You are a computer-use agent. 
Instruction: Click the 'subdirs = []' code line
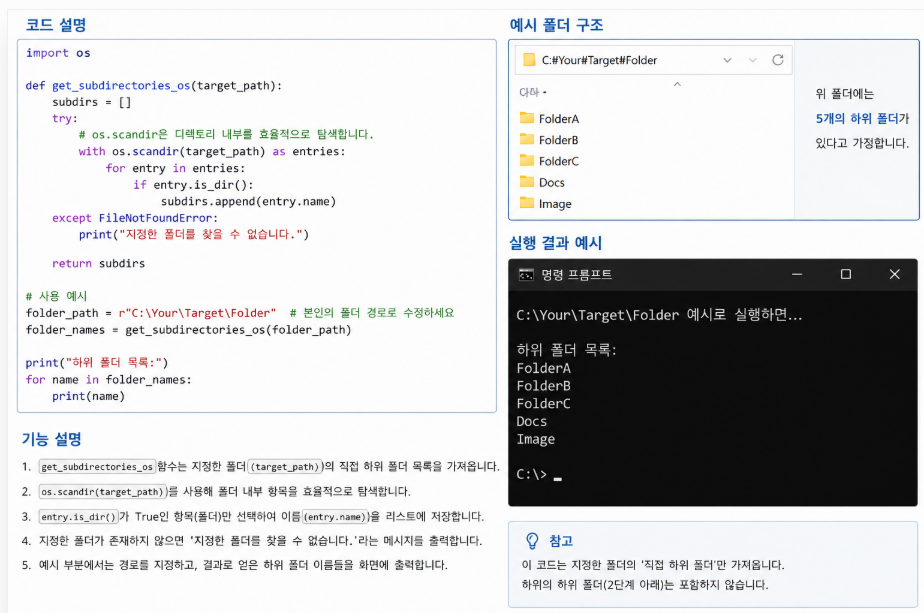click(x=91, y=102)
